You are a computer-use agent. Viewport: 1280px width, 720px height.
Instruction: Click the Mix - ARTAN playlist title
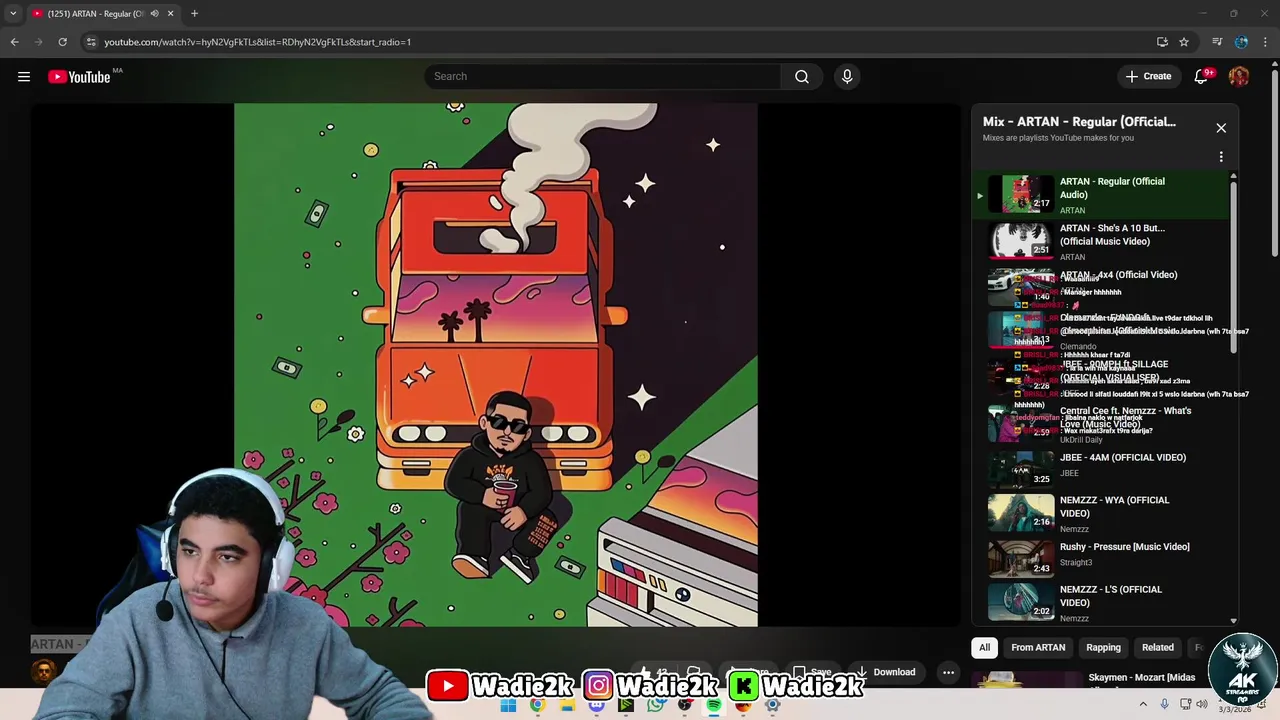(1079, 122)
